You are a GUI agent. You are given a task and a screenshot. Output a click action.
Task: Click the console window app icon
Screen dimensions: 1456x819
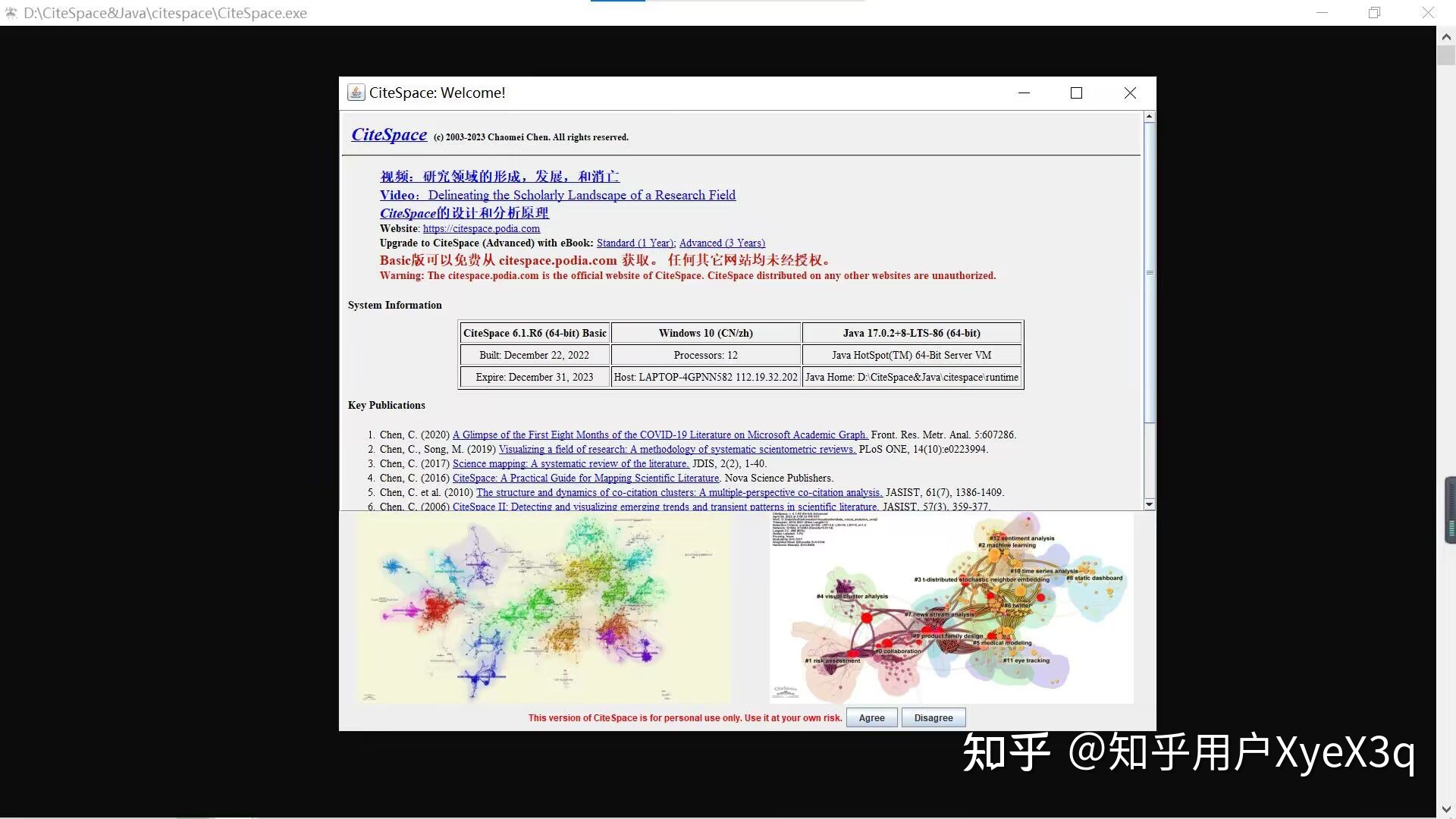coord(11,13)
